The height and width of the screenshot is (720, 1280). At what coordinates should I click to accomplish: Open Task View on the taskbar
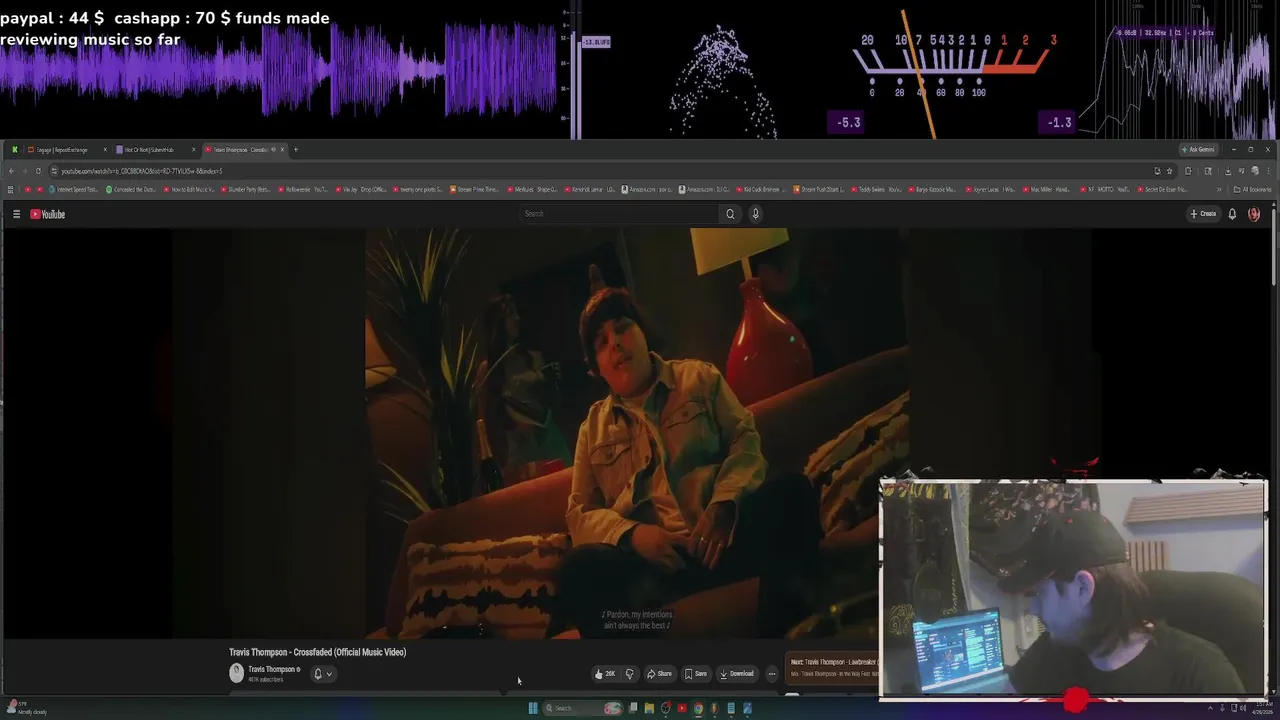[x=633, y=708]
